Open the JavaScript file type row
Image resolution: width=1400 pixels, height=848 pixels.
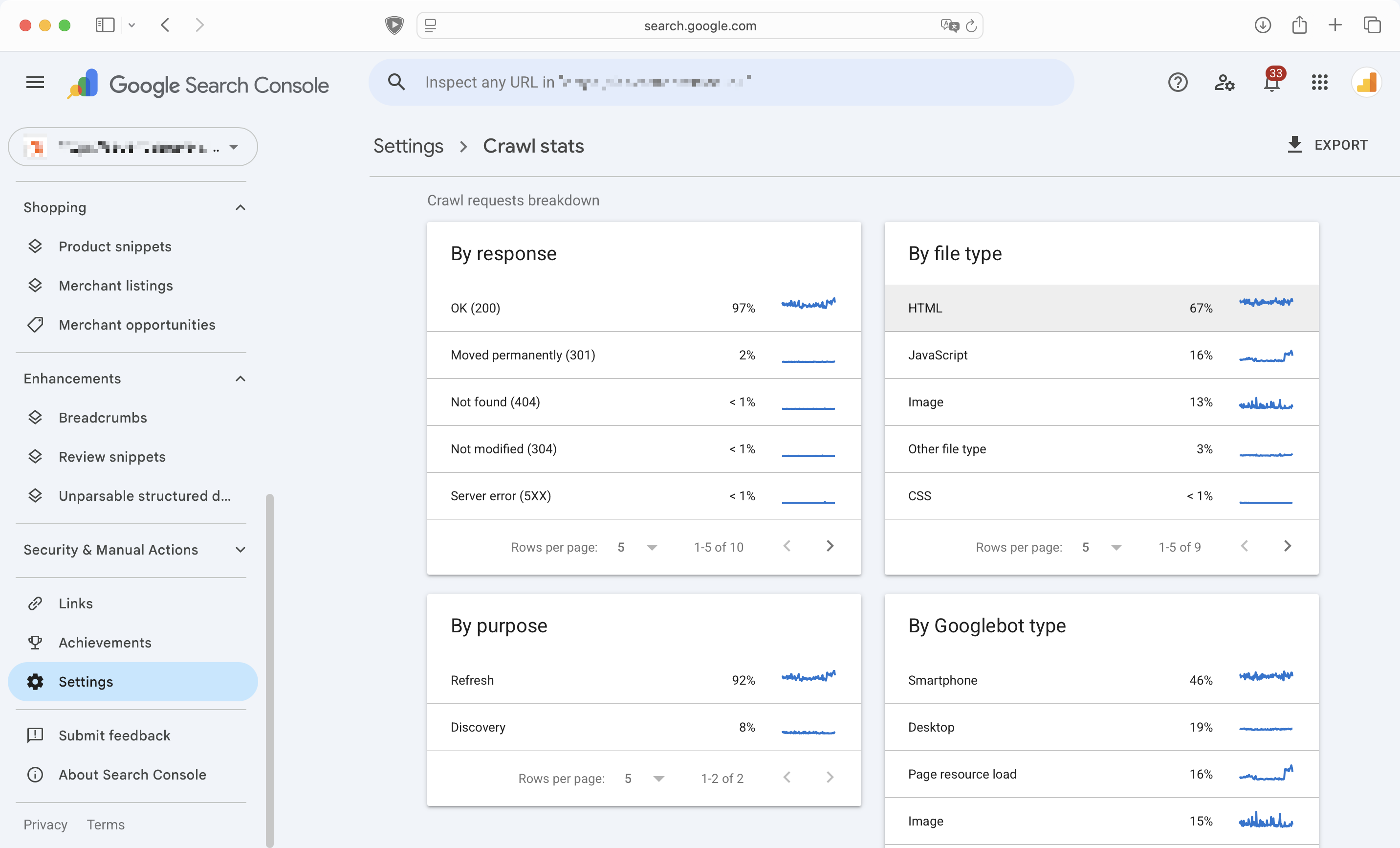[1101, 355]
